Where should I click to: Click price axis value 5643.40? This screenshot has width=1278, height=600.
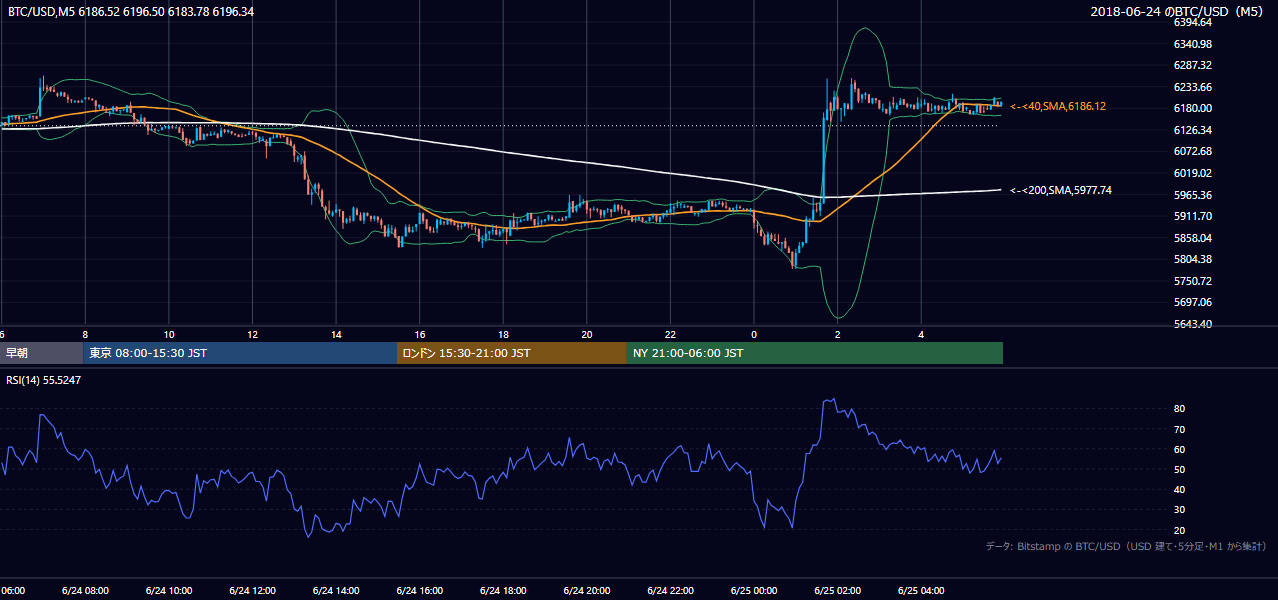click(1193, 324)
